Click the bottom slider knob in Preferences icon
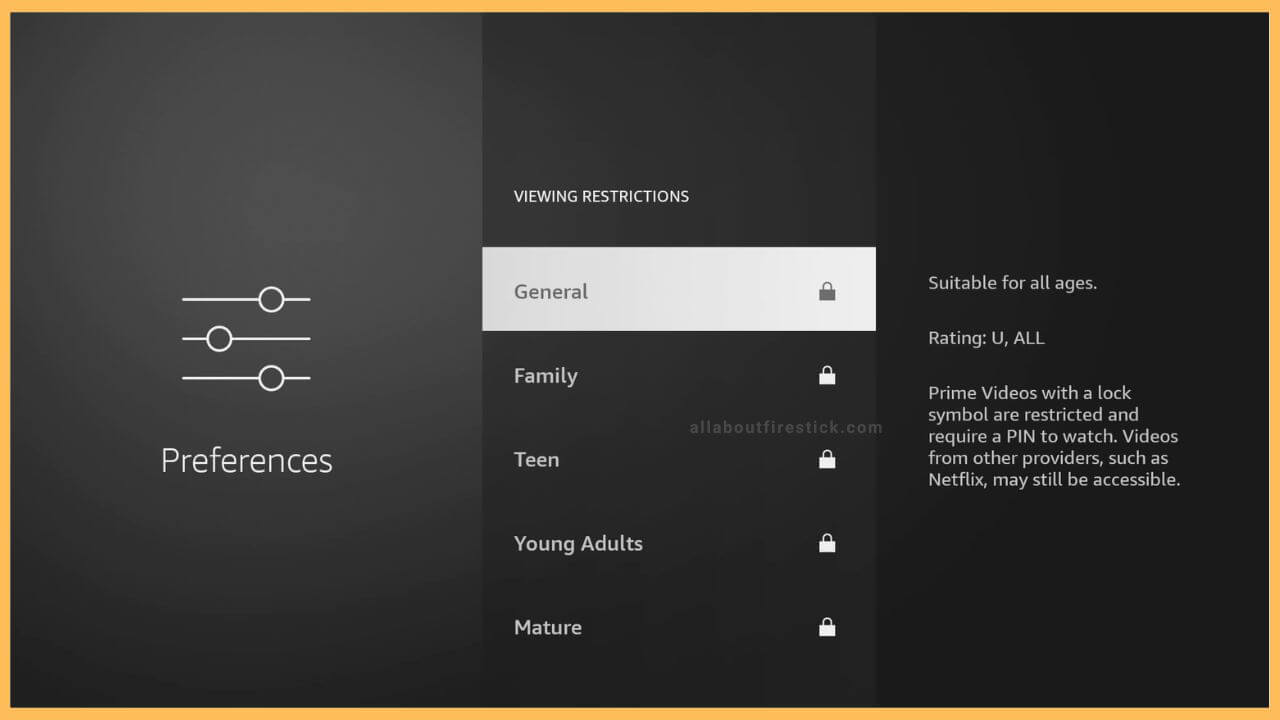This screenshot has width=1280, height=720. (x=271, y=378)
